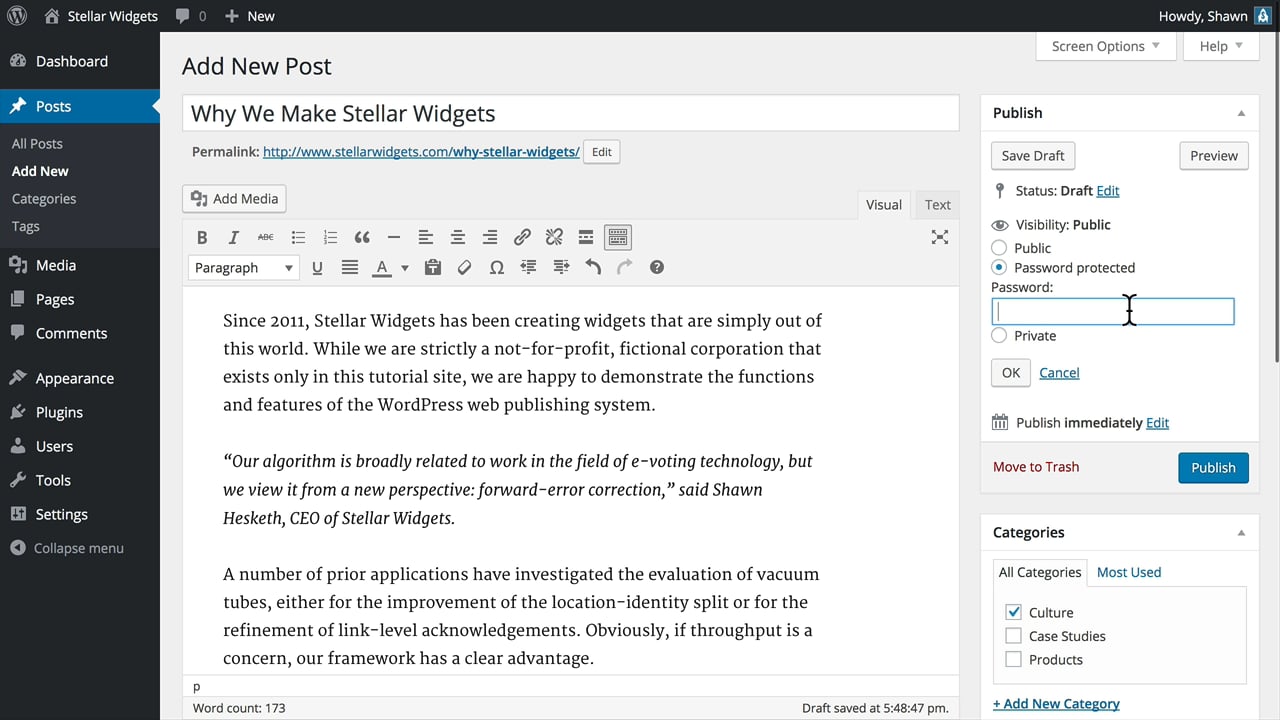
Task: Select the Private visibility option
Action: [x=999, y=336]
